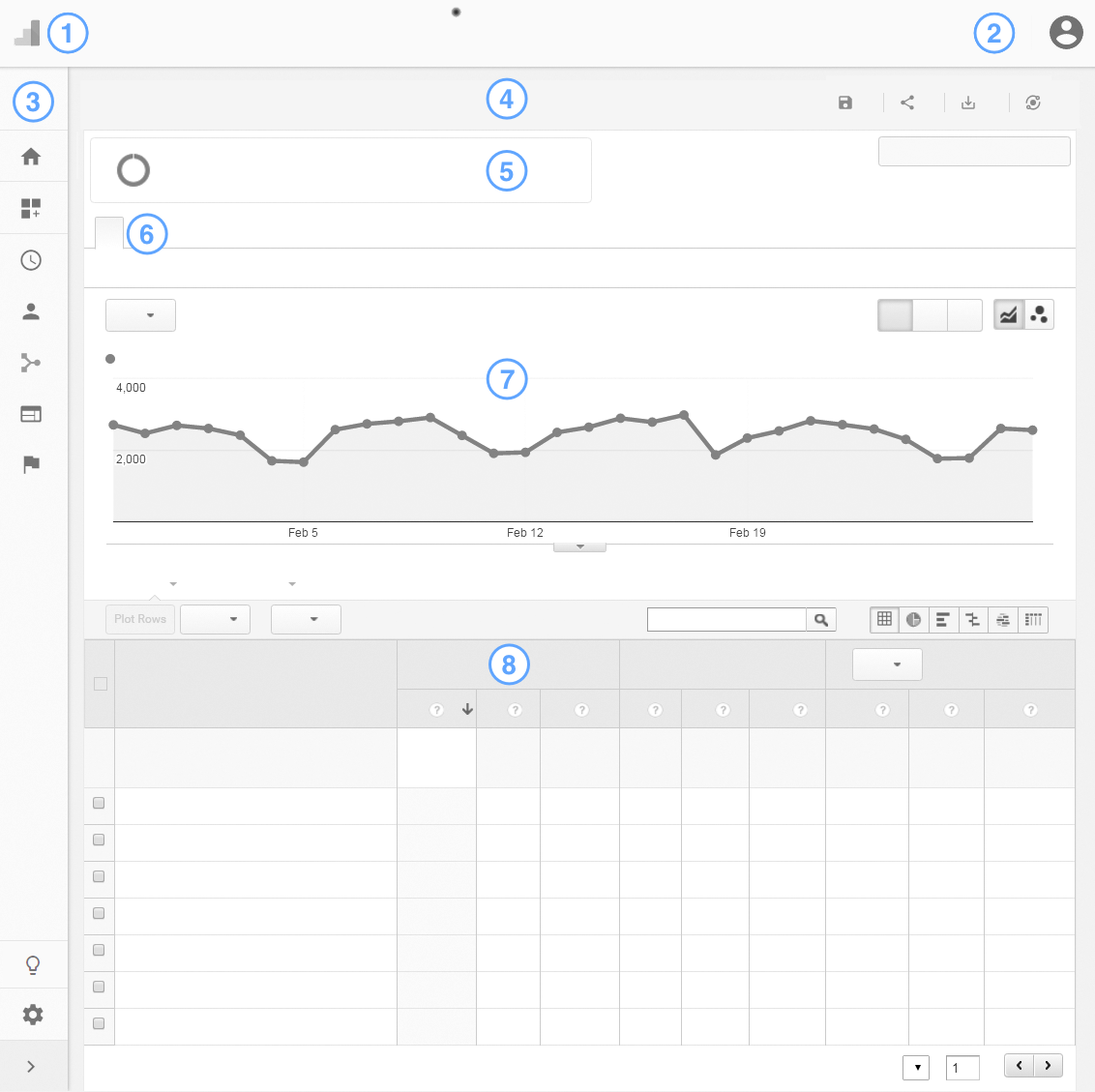The height and width of the screenshot is (1092, 1095).
Task: Check the last data row checkbox
Action: tap(99, 1023)
